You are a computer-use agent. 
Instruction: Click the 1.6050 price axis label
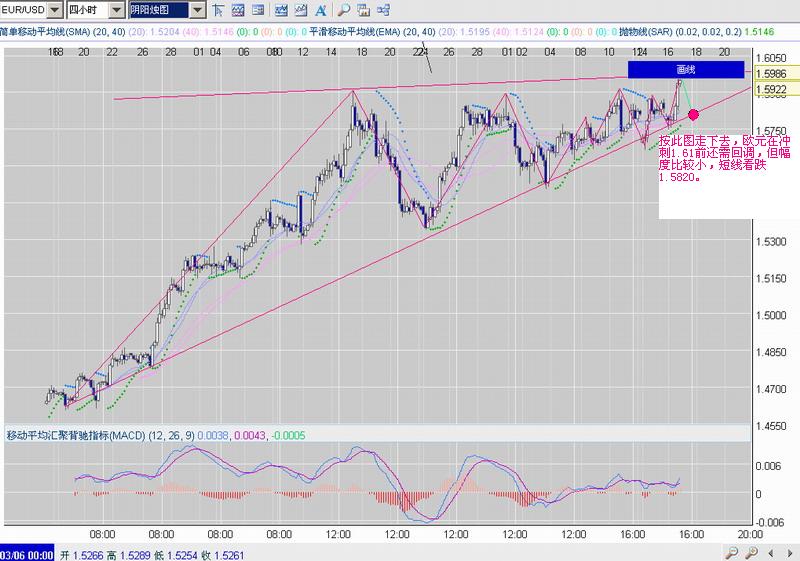click(x=771, y=58)
